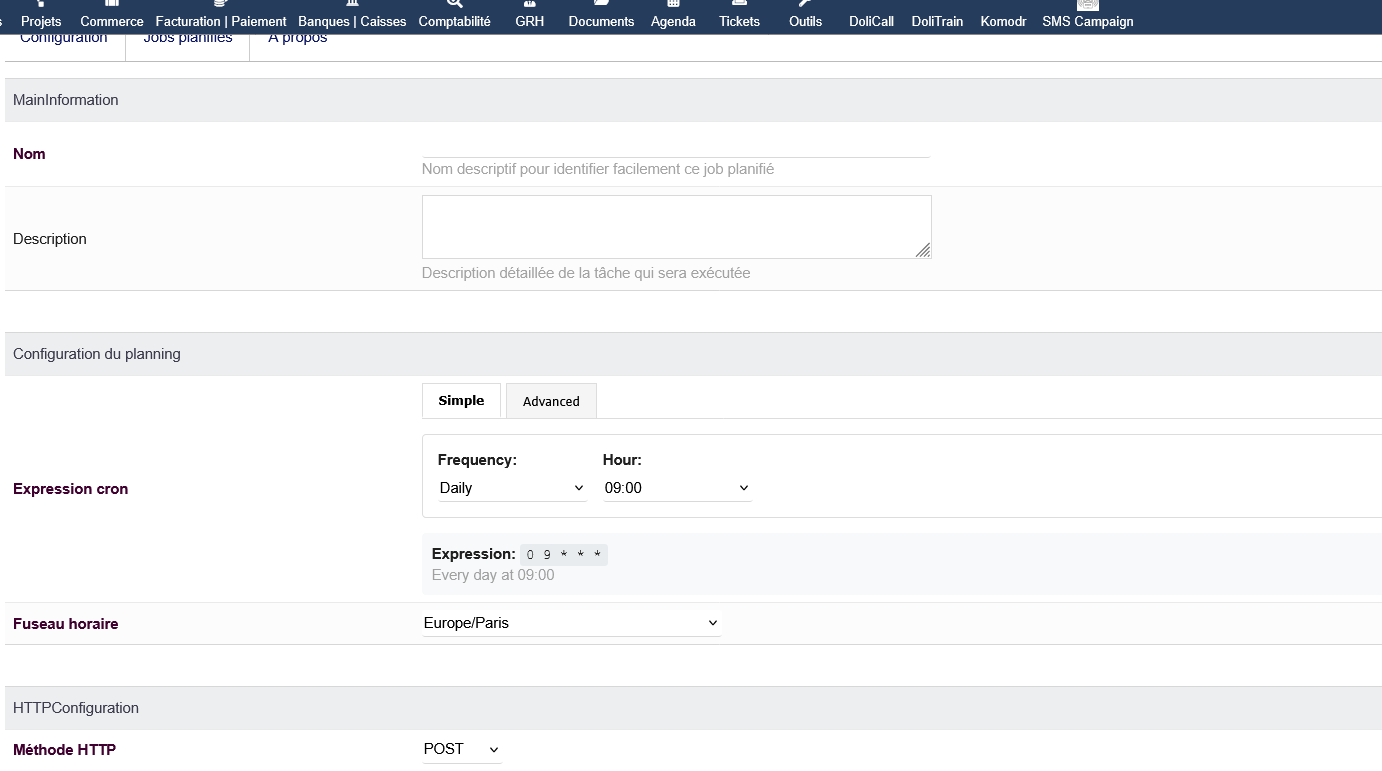
Task: Focus the Description text area
Action: 676,227
